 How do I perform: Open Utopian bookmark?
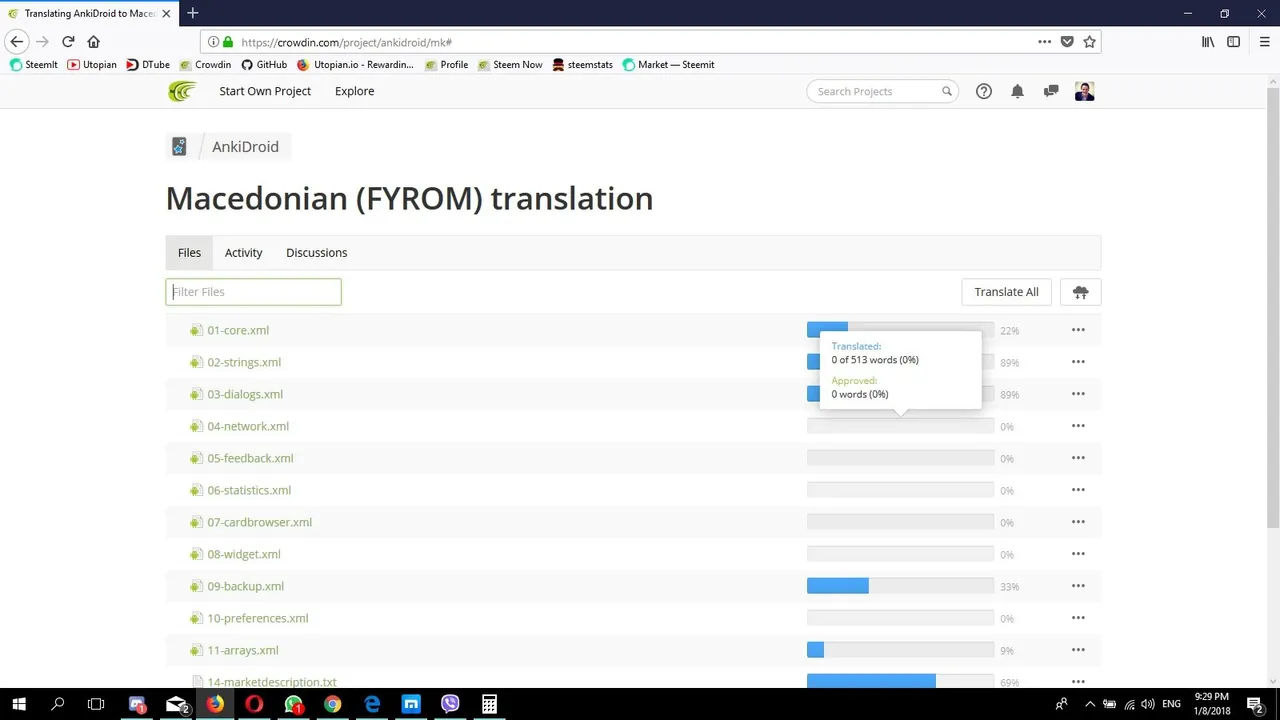coord(92,65)
